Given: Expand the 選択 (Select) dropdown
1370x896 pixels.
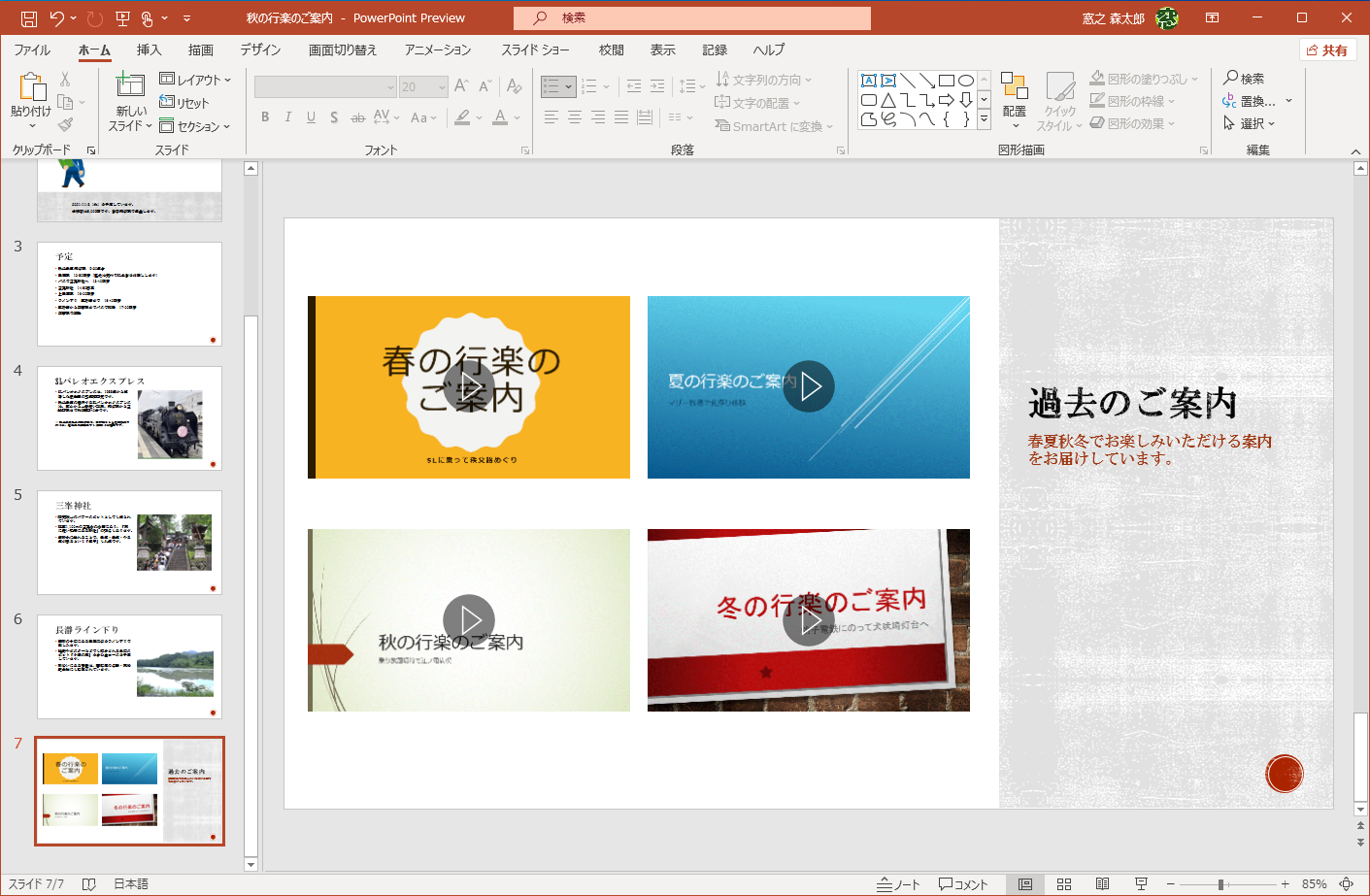Looking at the screenshot, I should (x=1249, y=123).
